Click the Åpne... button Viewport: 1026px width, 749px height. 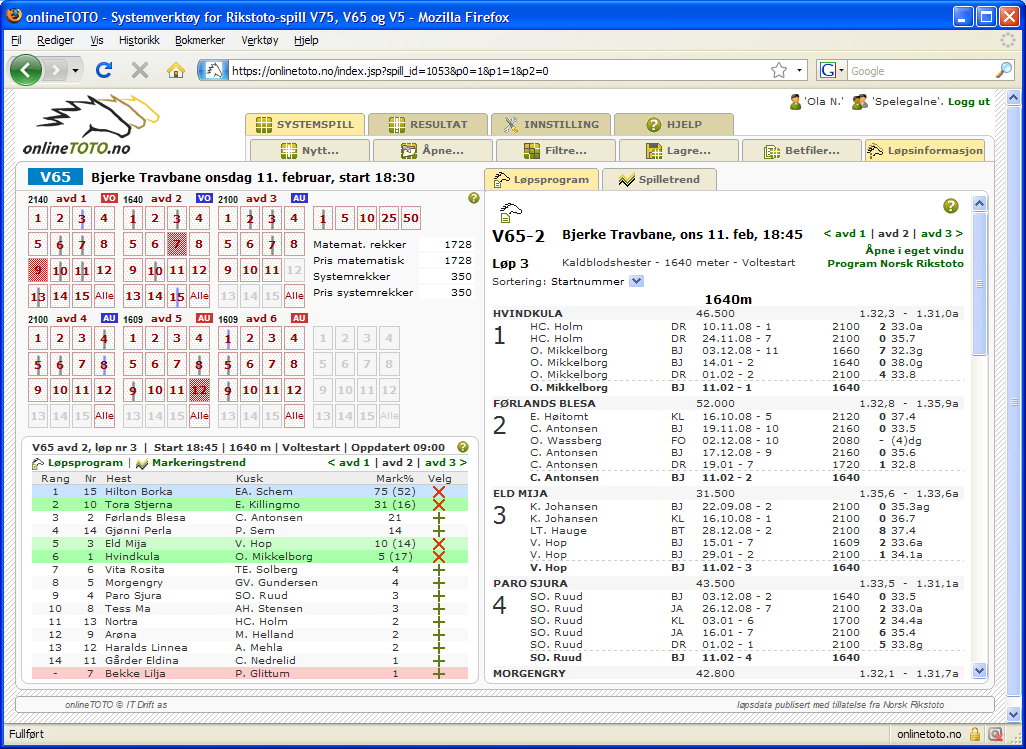coord(433,150)
